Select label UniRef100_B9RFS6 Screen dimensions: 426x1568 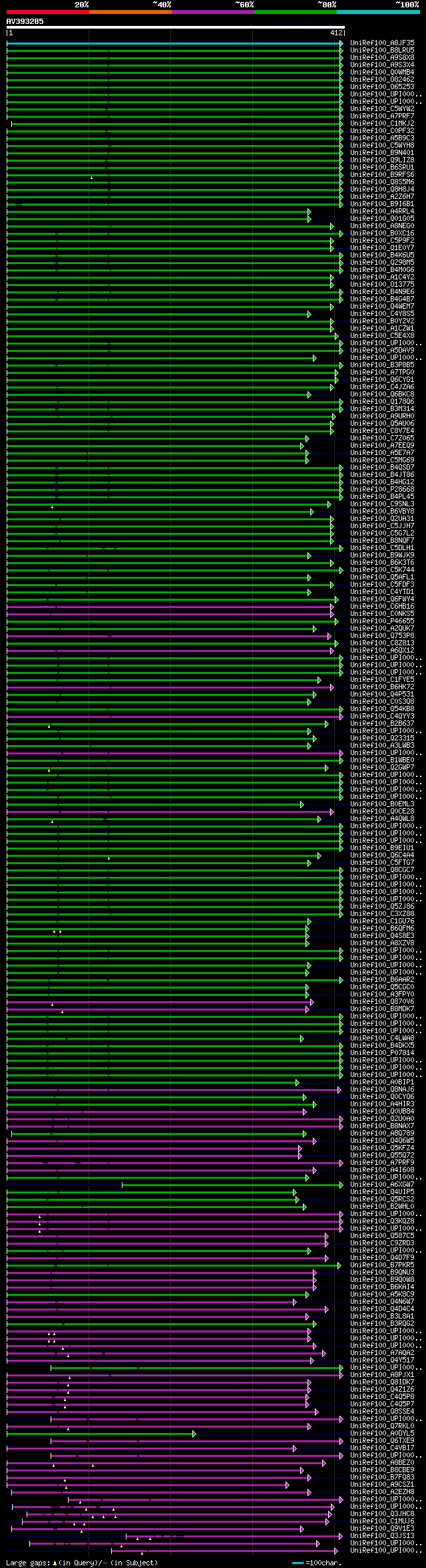point(382,175)
